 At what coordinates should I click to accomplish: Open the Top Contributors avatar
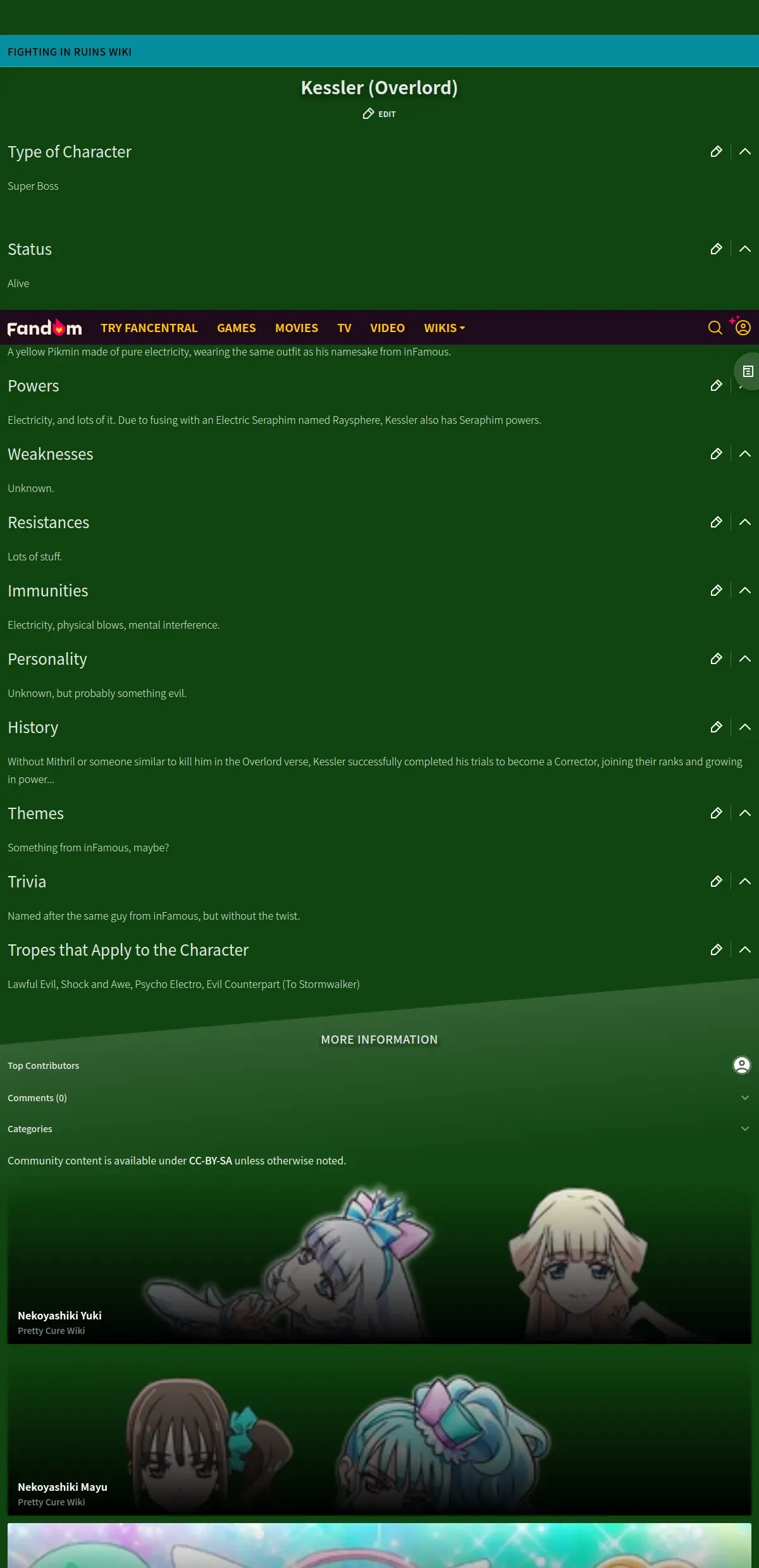742,1065
